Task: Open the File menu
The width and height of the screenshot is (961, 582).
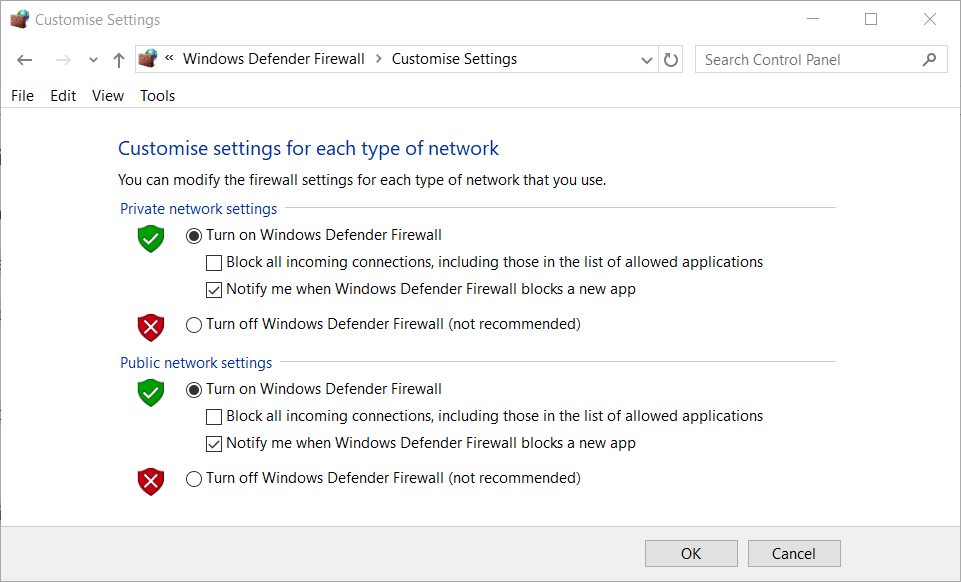Action: pyautogui.click(x=23, y=96)
